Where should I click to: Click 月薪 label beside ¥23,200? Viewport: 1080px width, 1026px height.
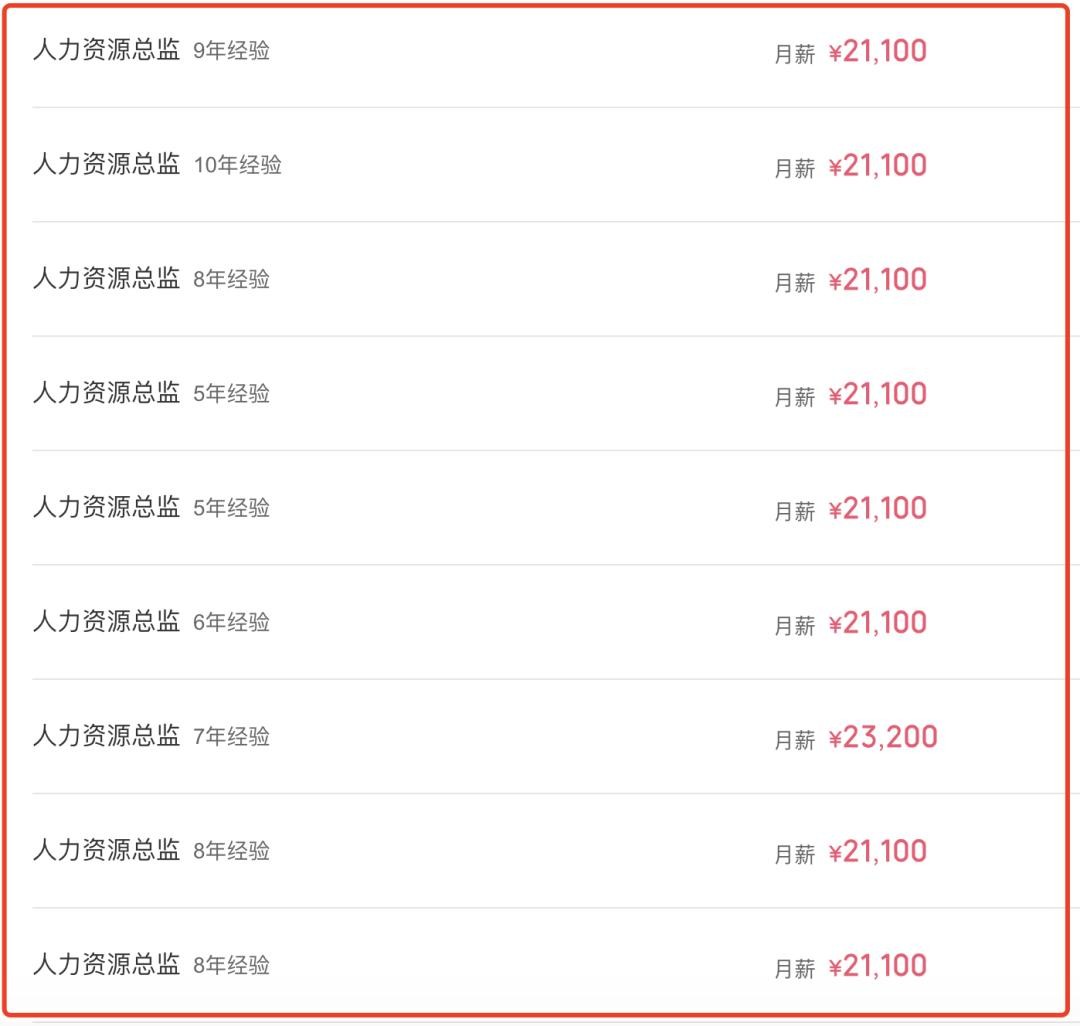point(795,740)
